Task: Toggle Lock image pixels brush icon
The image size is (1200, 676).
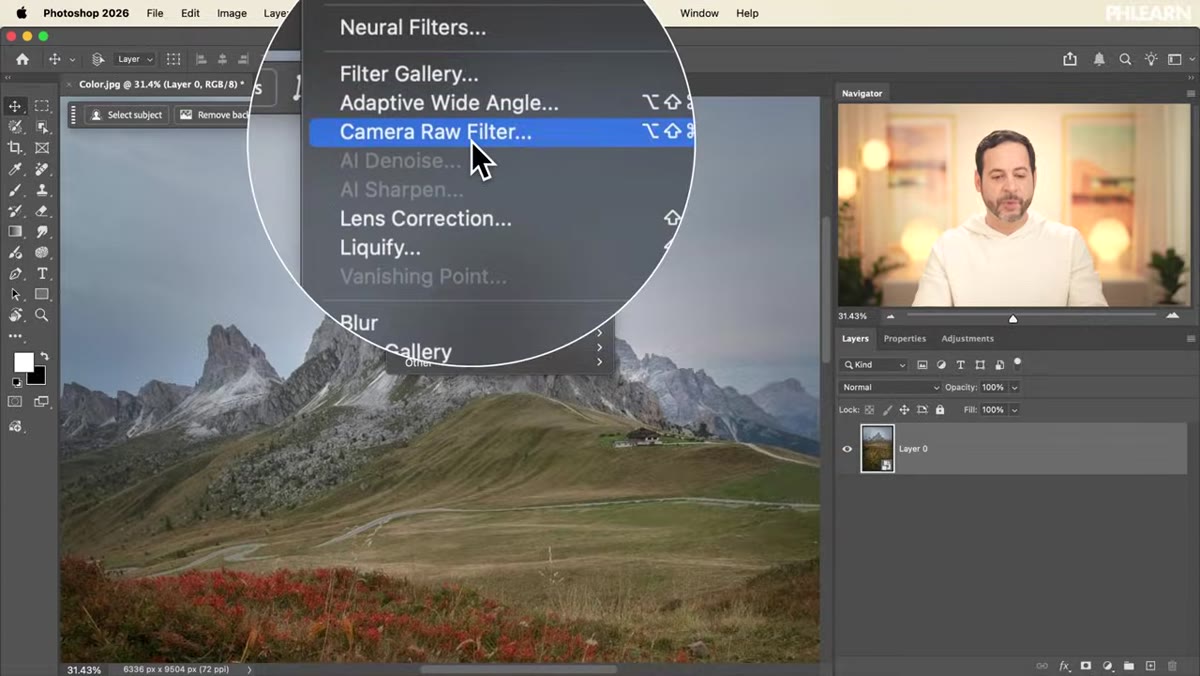Action: [x=887, y=410]
